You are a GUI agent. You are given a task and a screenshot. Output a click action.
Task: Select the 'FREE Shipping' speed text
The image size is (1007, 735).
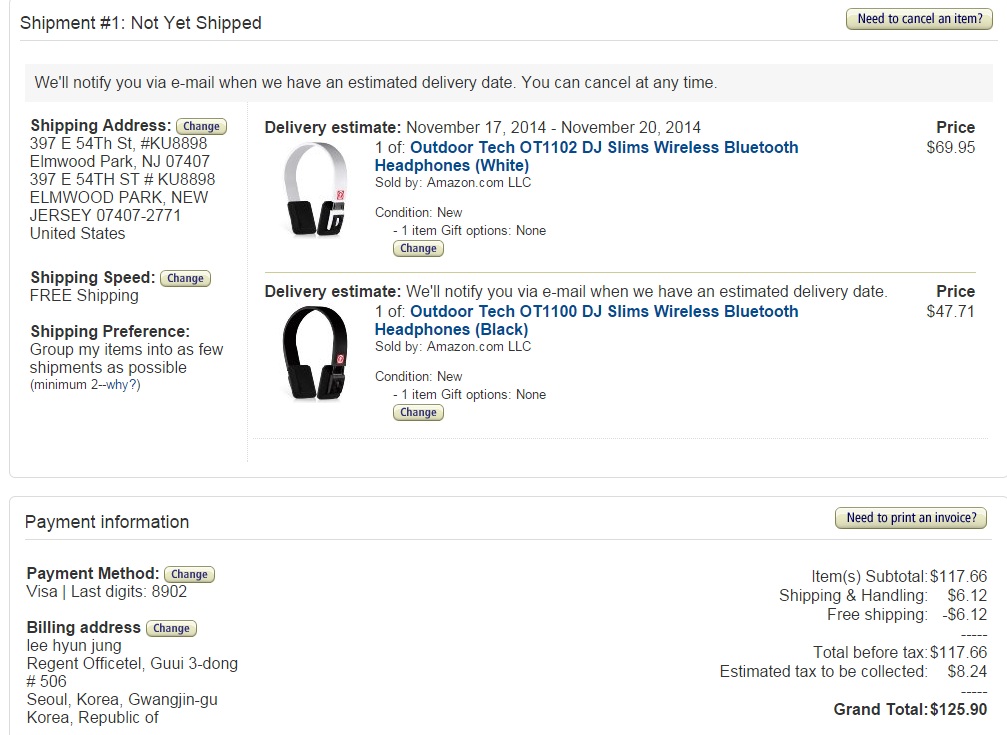tap(84, 296)
